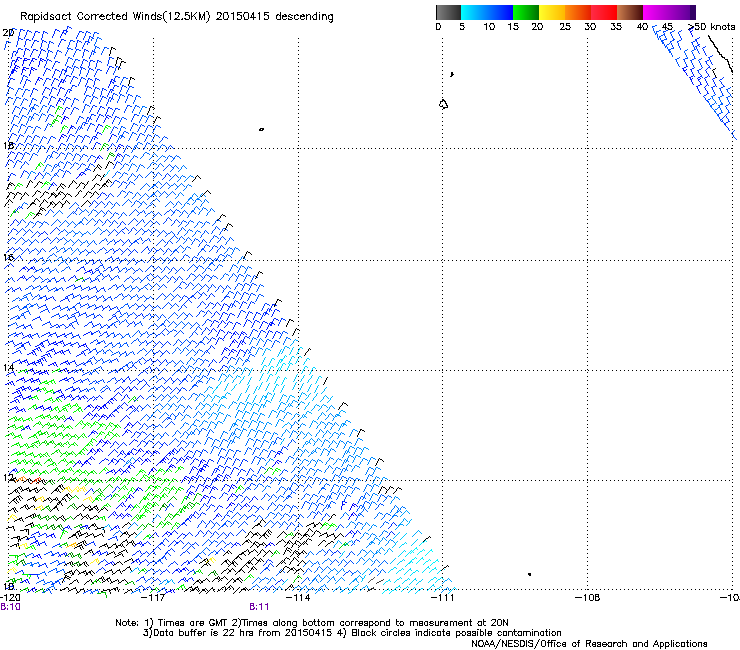Click the 'Data buffer is 22 hrs' note line
Viewport: 740px width, 650px height.
pyautogui.click(x=352, y=633)
